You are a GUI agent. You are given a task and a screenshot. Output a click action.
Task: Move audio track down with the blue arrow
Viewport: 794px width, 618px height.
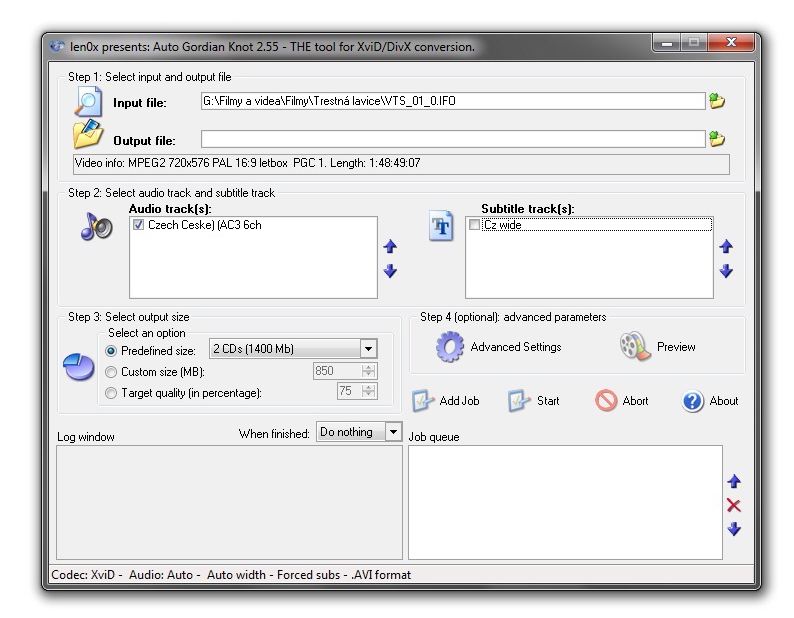(390, 271)
